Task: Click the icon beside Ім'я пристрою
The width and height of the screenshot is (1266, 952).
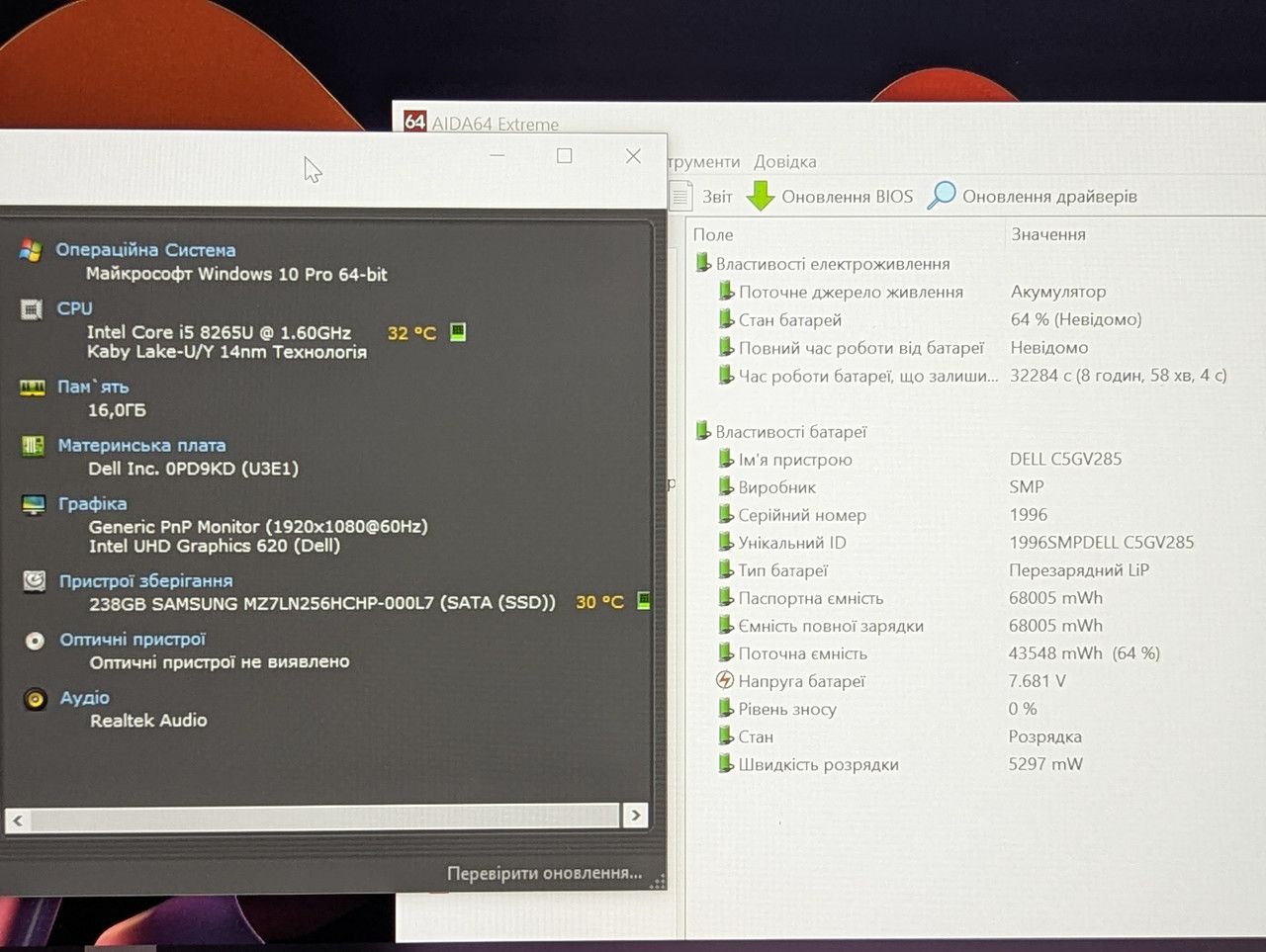Action: (x=726, y=459)
